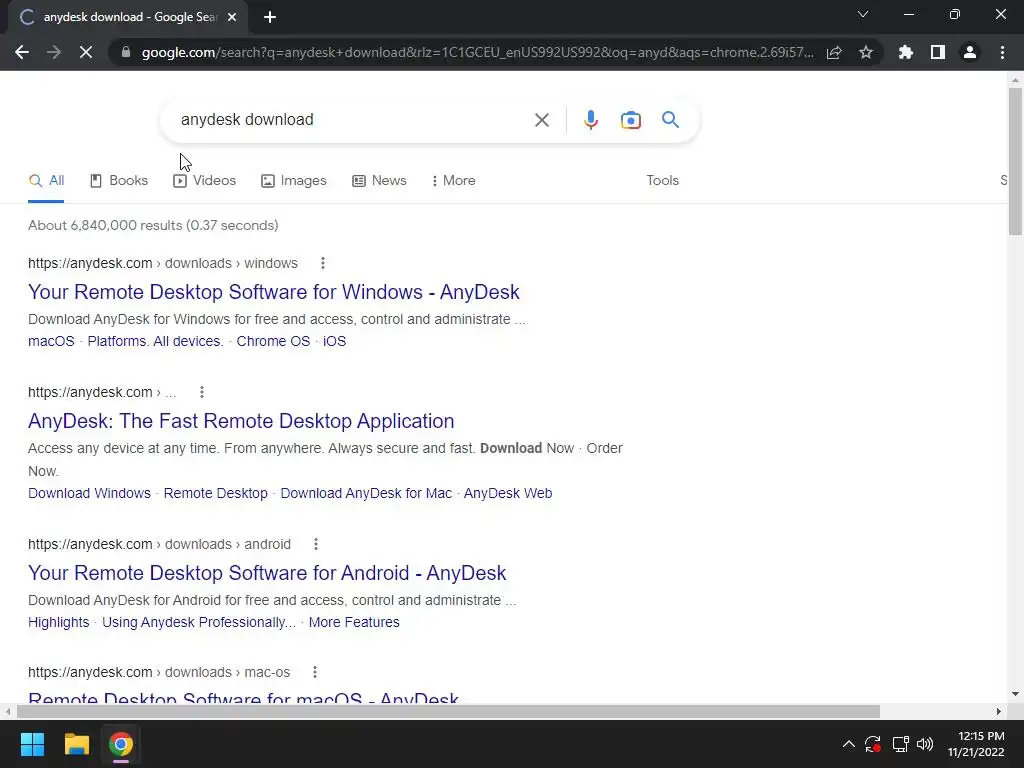Follow the More Features sitelink
This screenshot has height=768, width=1024.
click(x=354, y=622)
